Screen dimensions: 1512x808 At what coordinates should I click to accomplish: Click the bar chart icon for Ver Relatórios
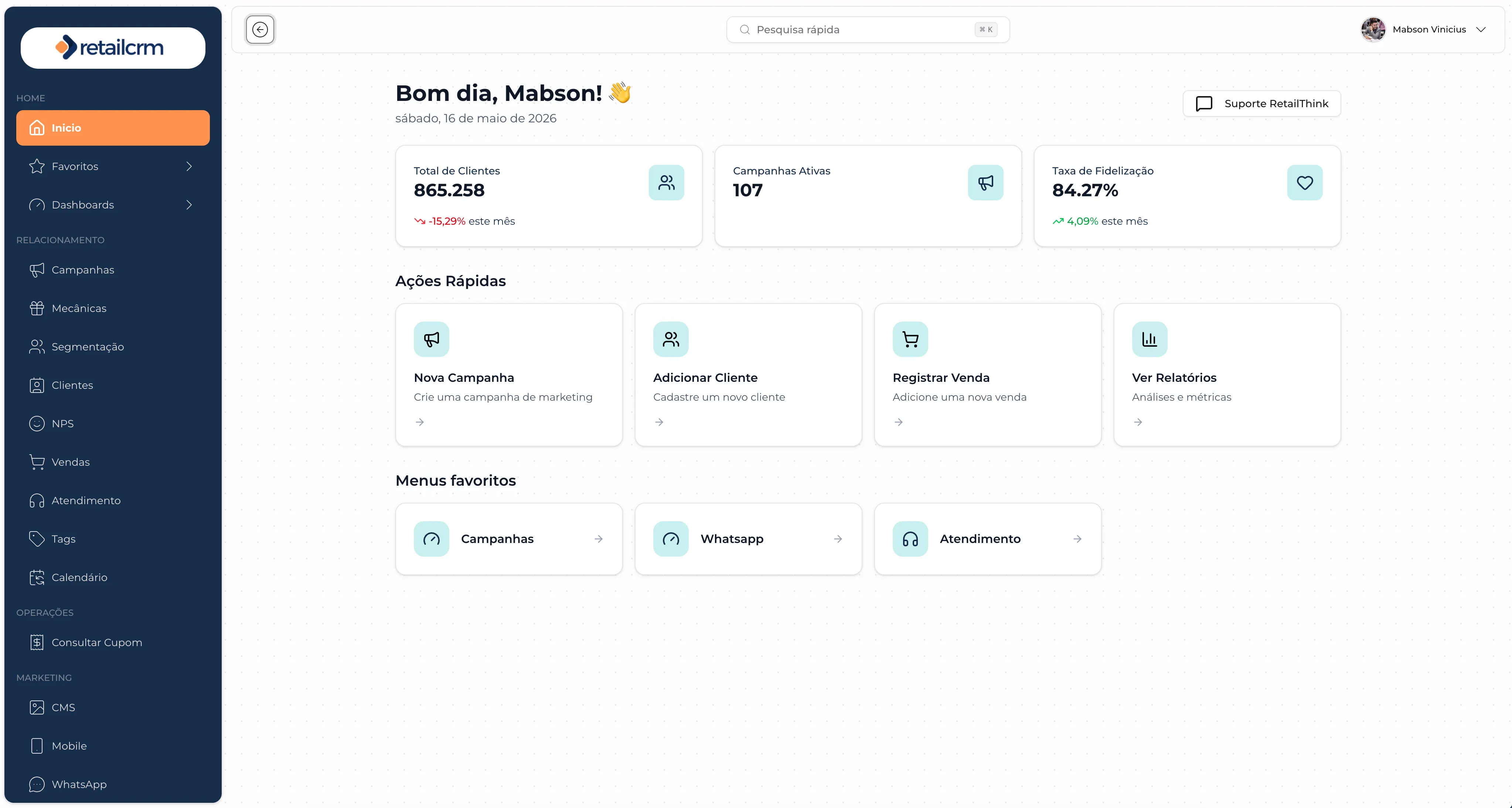[1150, 339]
